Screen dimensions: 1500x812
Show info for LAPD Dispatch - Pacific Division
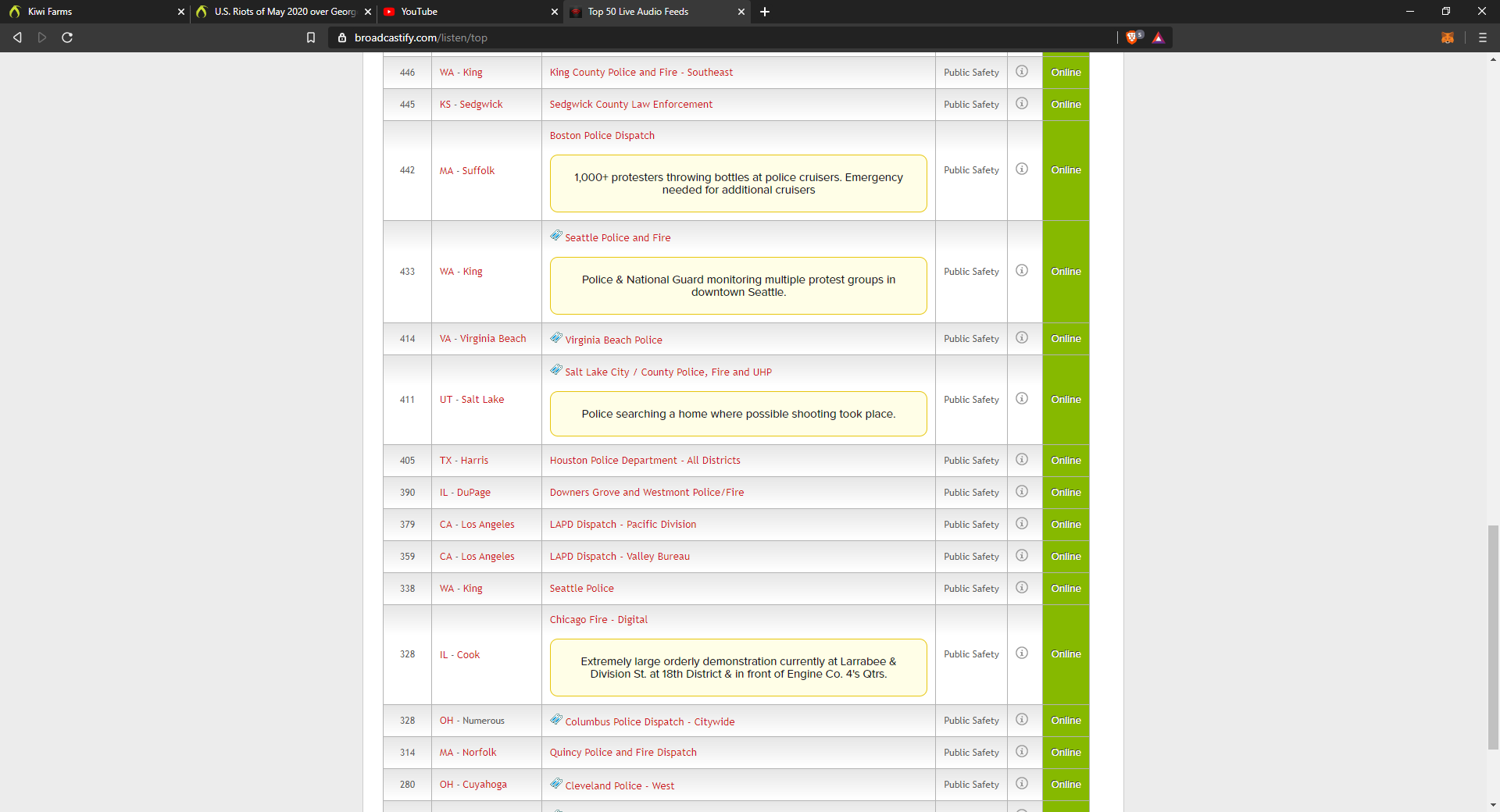pos(1022,523)
